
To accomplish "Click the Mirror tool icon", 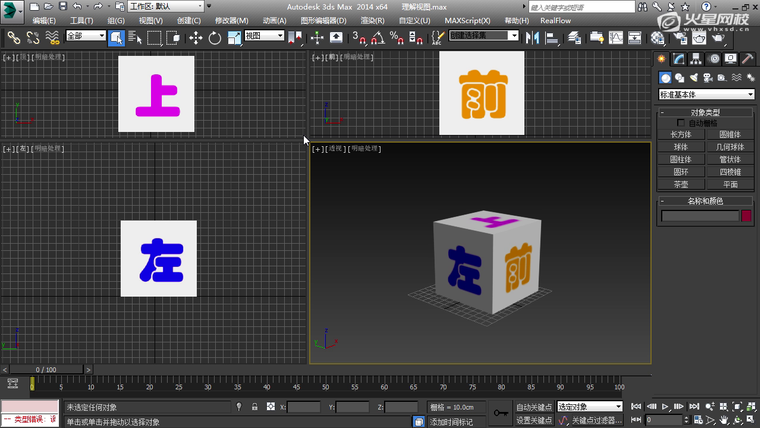I will (531, 37).
